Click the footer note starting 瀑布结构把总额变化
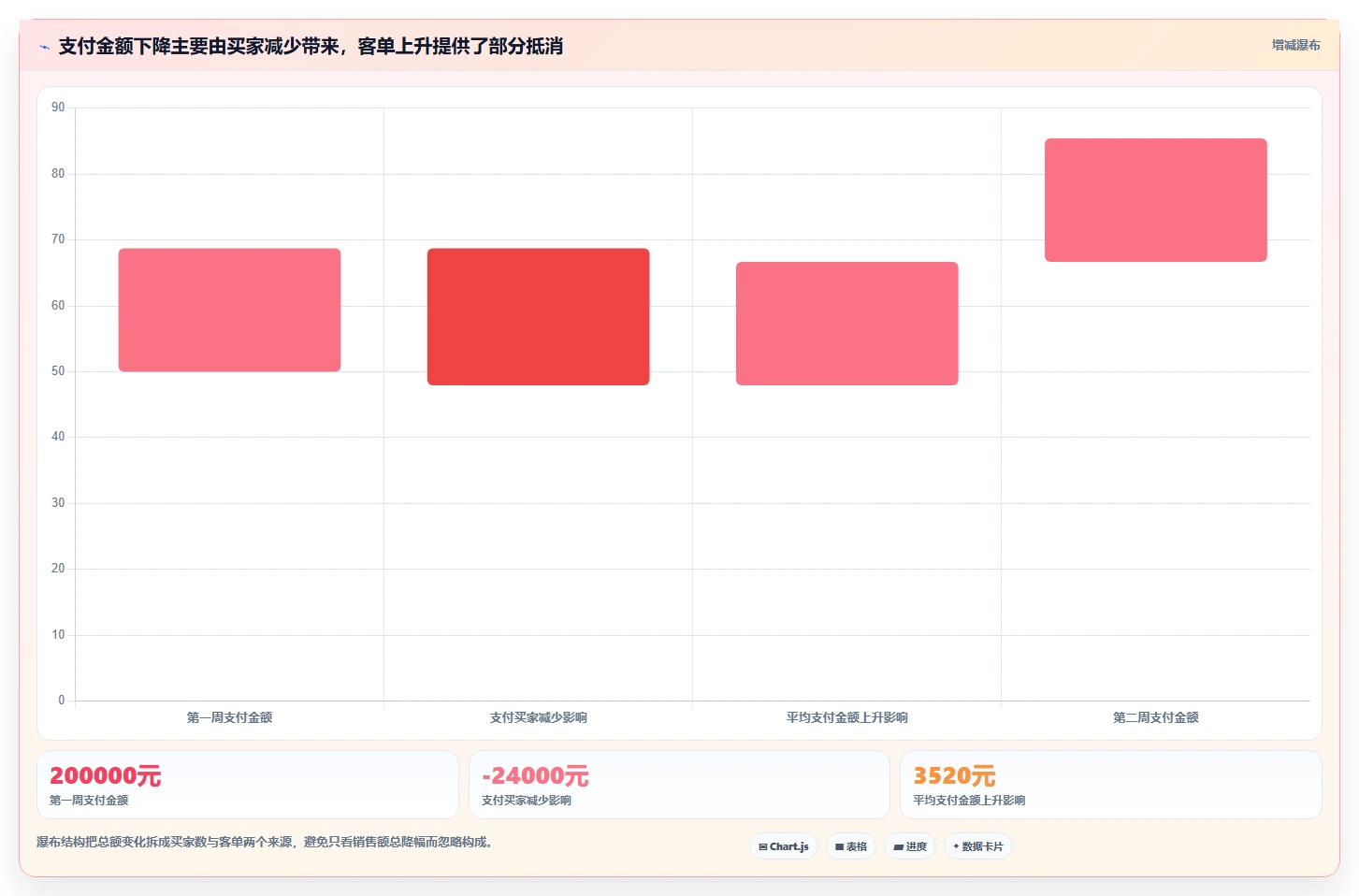This screenshot has width=1359, height=896. pos(265,842)
